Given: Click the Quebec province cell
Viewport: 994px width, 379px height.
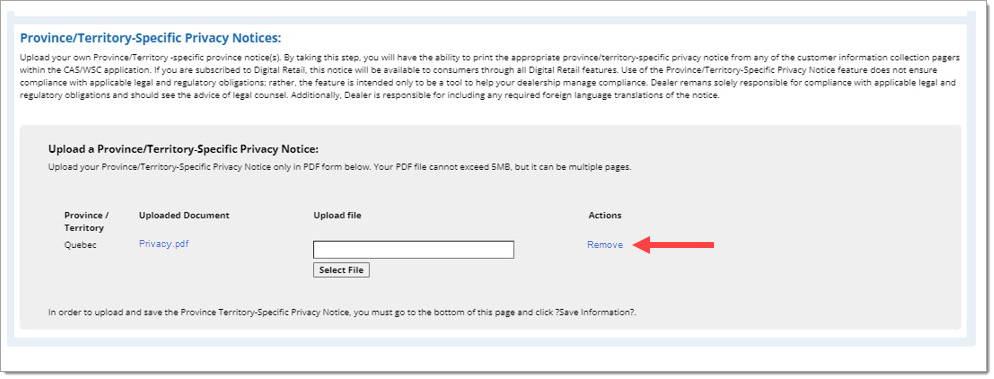Looking at the screenshot, I should click(x=81, y=245).
